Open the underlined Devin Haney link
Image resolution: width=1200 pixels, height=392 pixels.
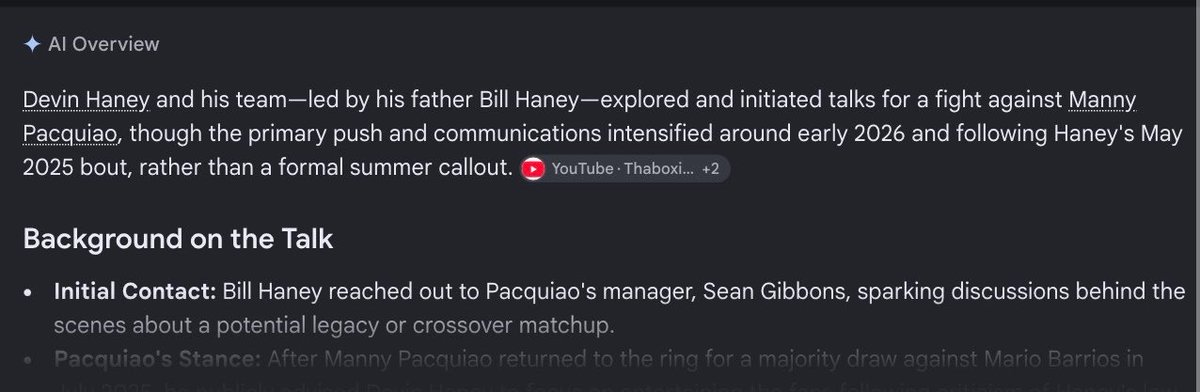86,101
